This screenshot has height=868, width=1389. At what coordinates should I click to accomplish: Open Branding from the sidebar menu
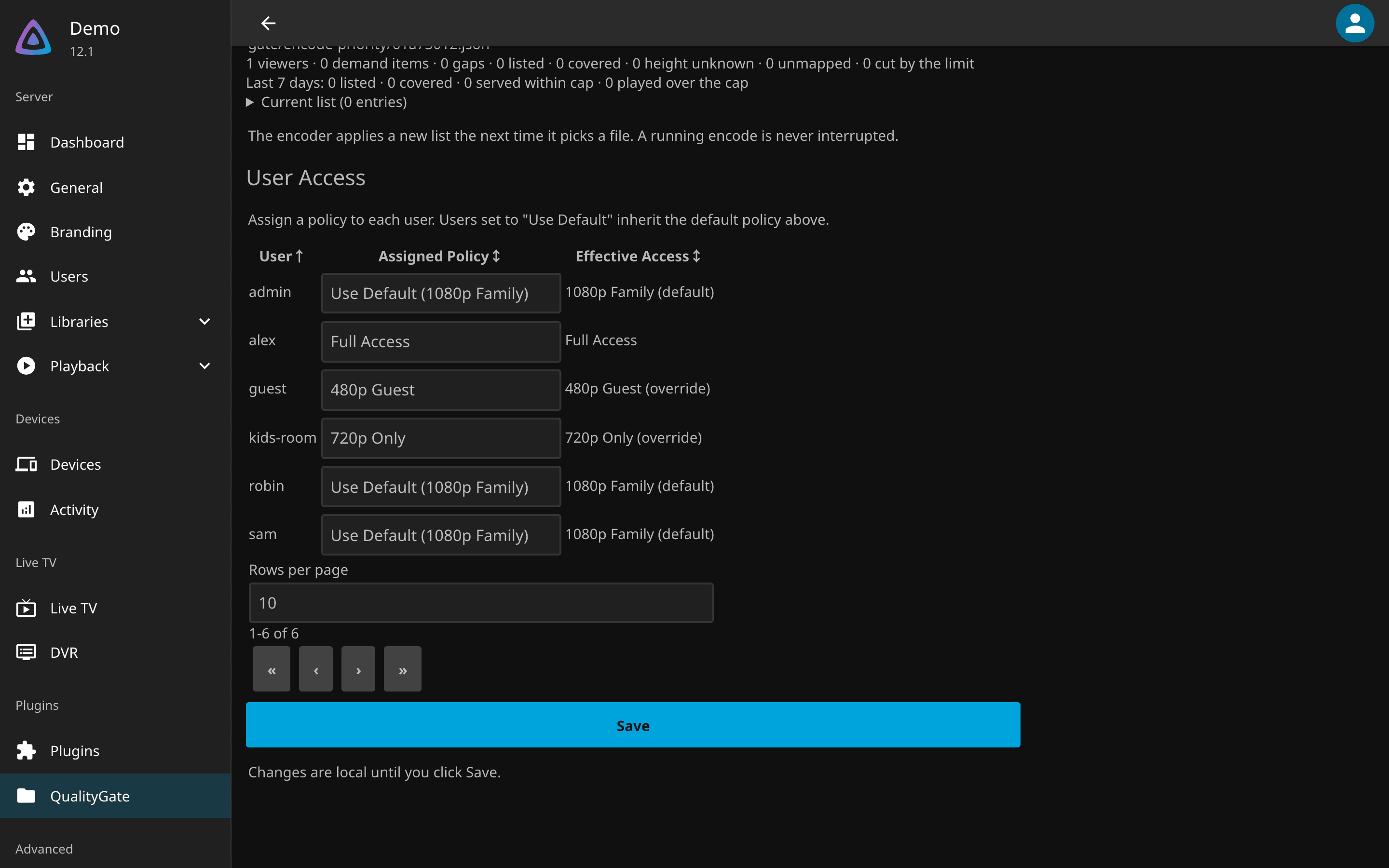pos(115,232)
